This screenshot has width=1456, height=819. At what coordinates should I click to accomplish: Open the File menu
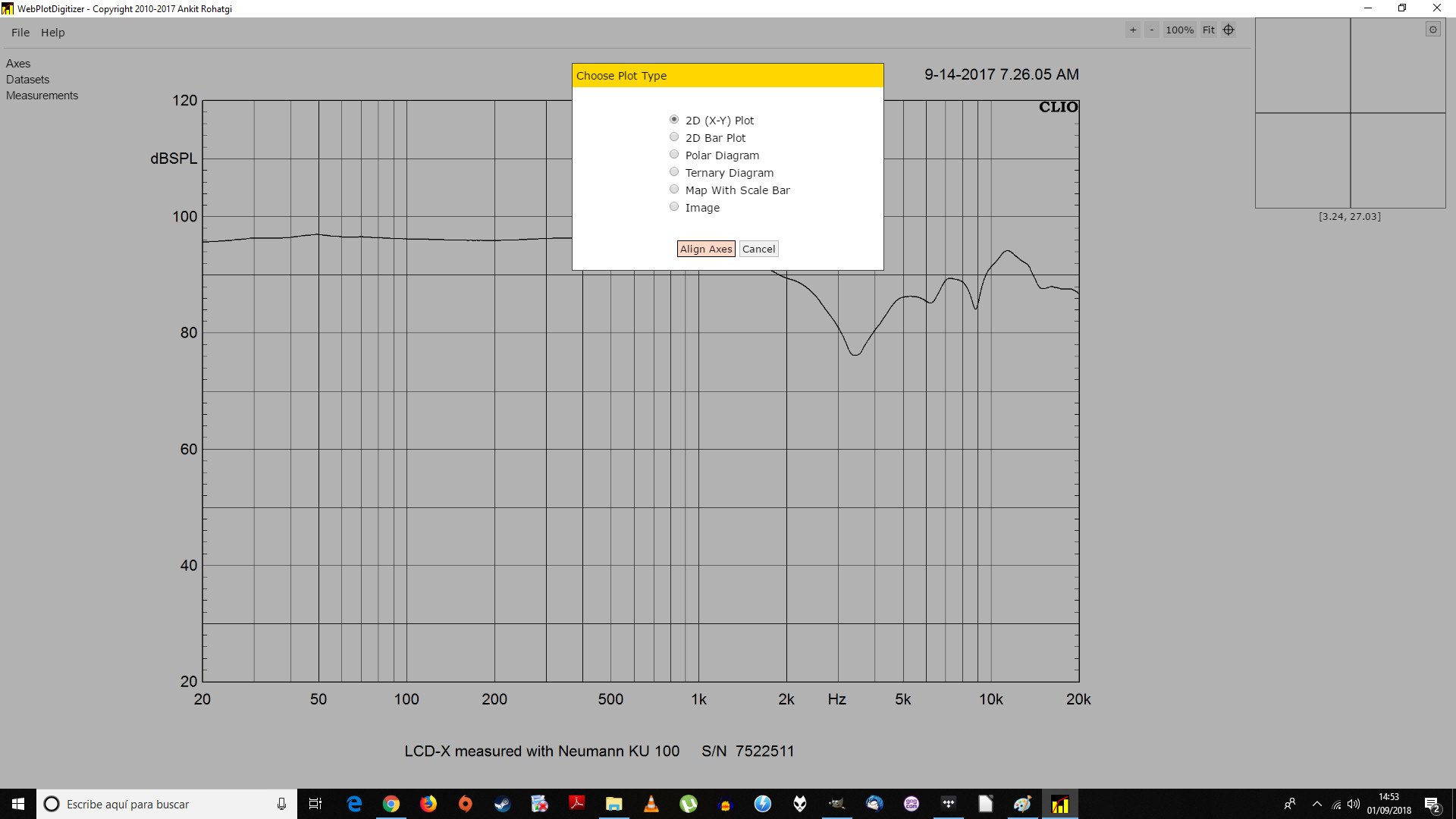click(x=20, y=33)
